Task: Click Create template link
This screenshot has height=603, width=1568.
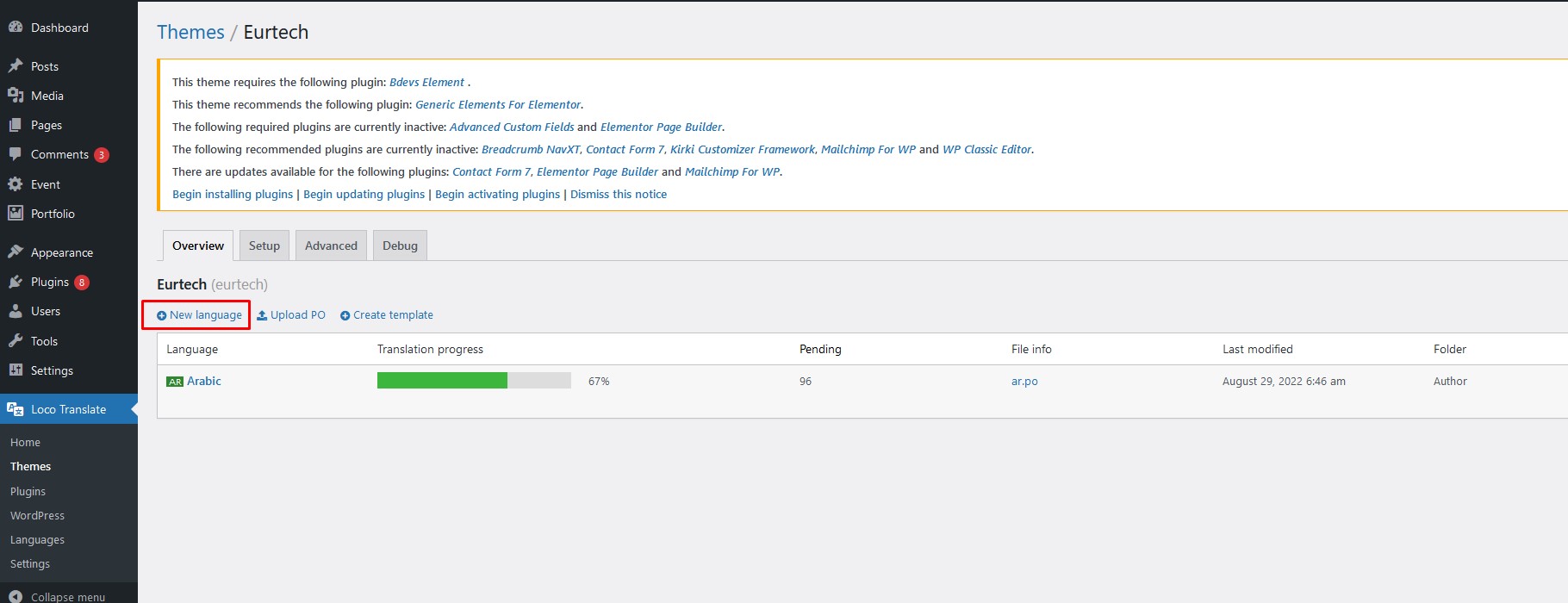Action: pyautogui.click(x=387, y=315)
